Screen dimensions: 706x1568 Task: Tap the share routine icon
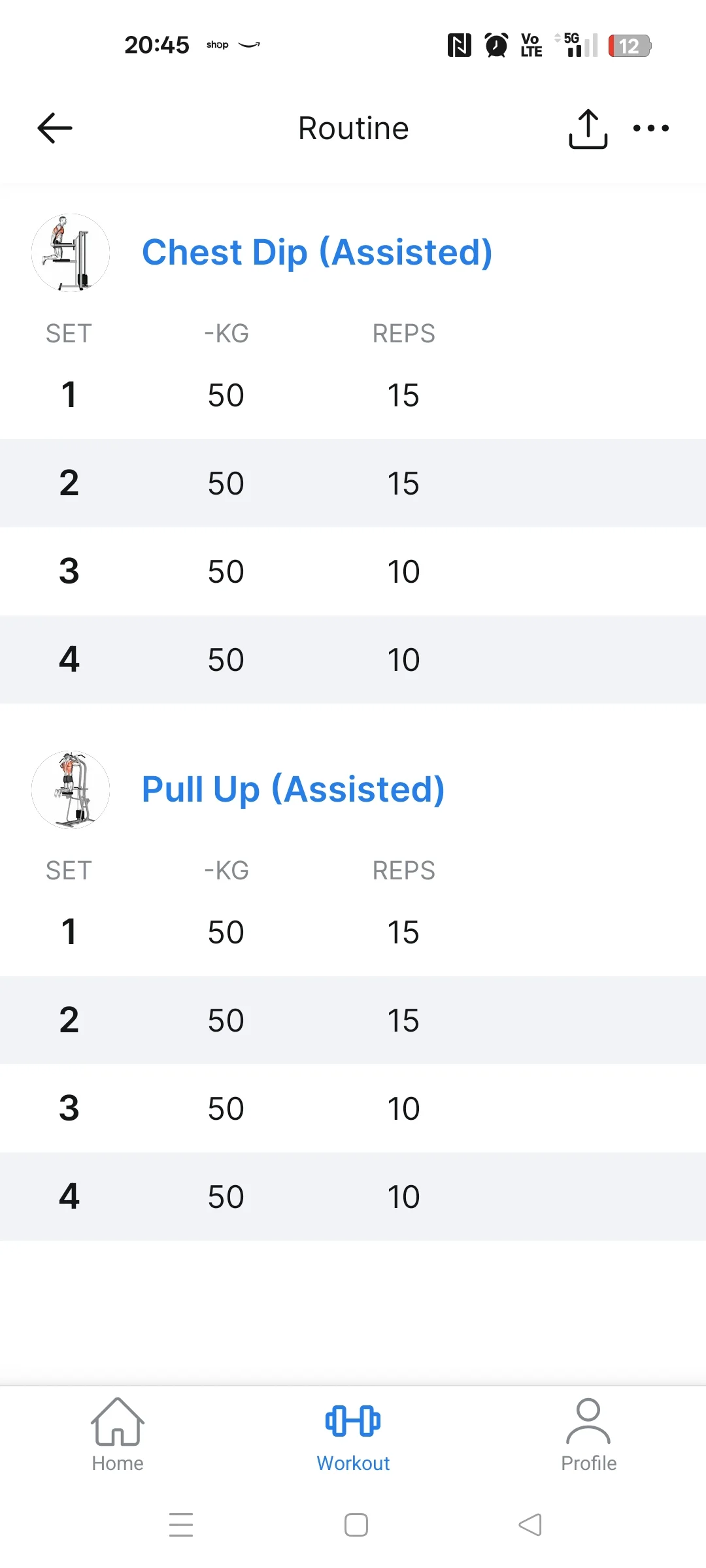tap(588, 129)
